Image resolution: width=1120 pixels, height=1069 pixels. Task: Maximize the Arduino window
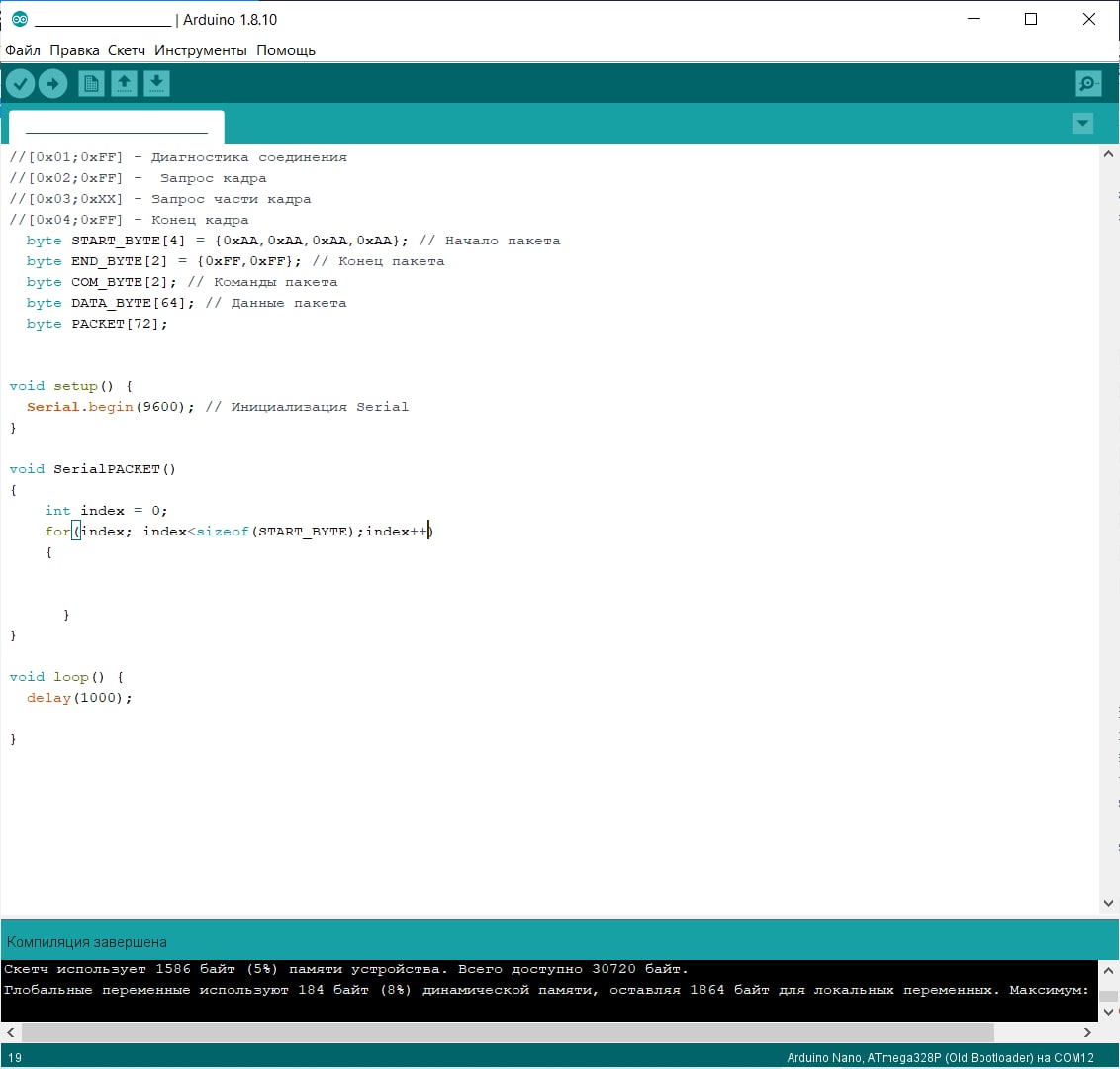(1031, 19)
